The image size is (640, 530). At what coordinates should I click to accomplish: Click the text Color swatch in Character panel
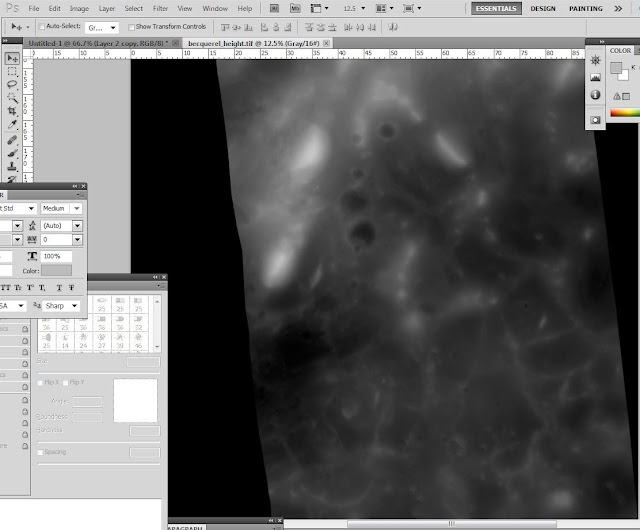[x=56, y=270]
